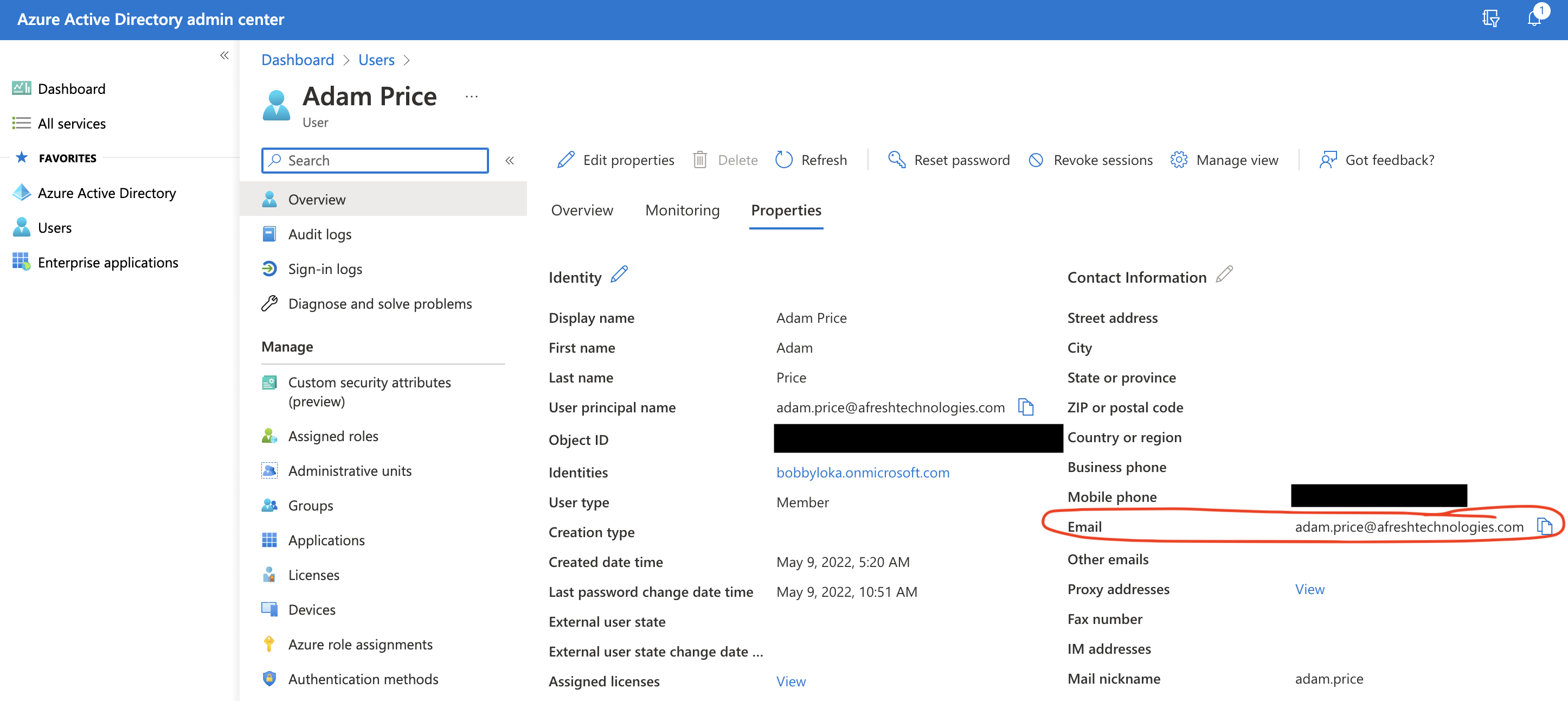Screen dimensions: 1568x701
Task: Open Azure Active Directory from favorites
Action: coord(106,193)
